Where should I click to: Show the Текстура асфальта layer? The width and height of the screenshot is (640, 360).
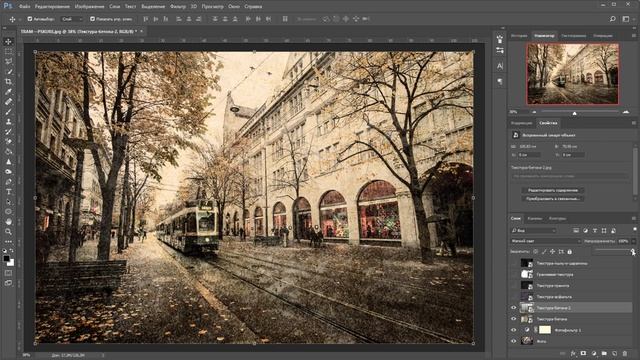pos(513,297)
